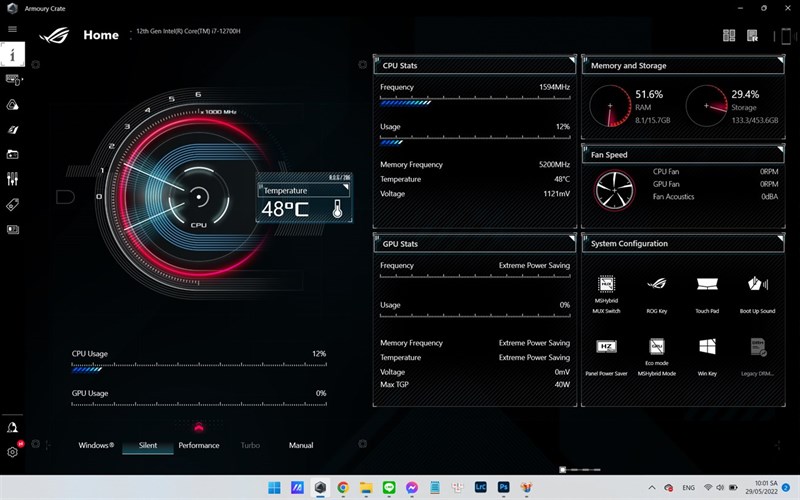Screen dimensions: 800x500
Task: Open Lightroom Classic from taskbar
Action: pos(481,487)
